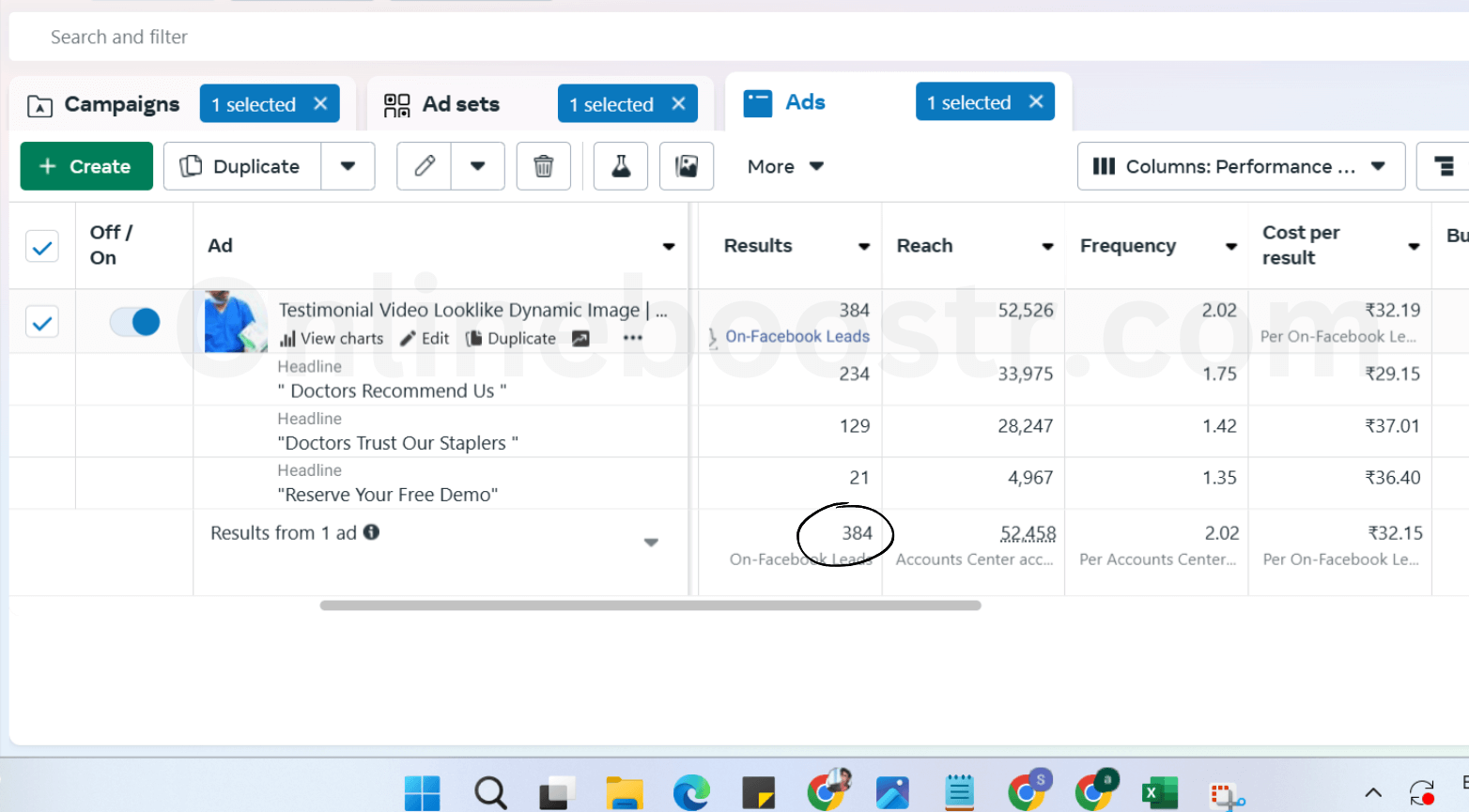Toggle the select-all header checkbox

(42, 247)
